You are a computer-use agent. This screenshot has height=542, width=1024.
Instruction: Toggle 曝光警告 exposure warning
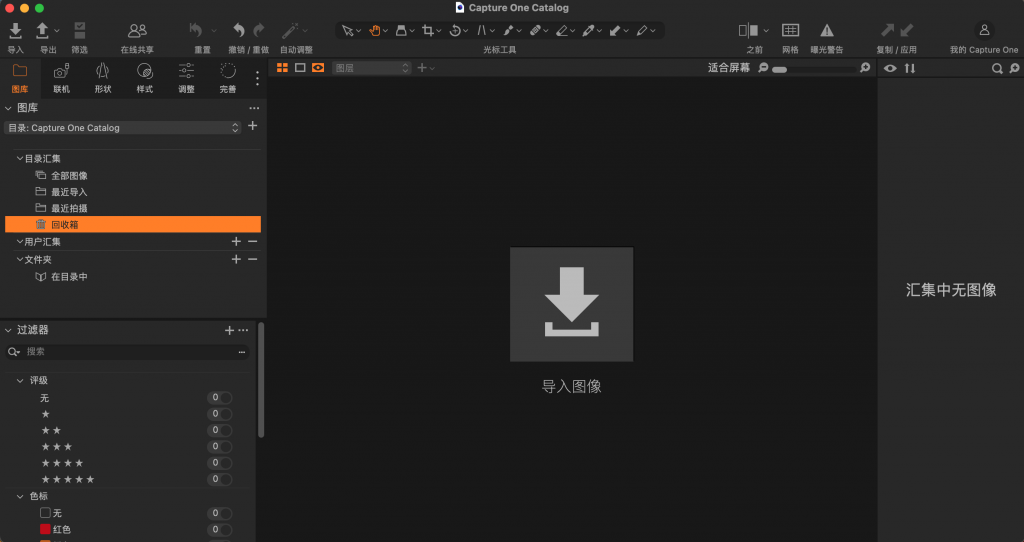[x=827, y=30]
